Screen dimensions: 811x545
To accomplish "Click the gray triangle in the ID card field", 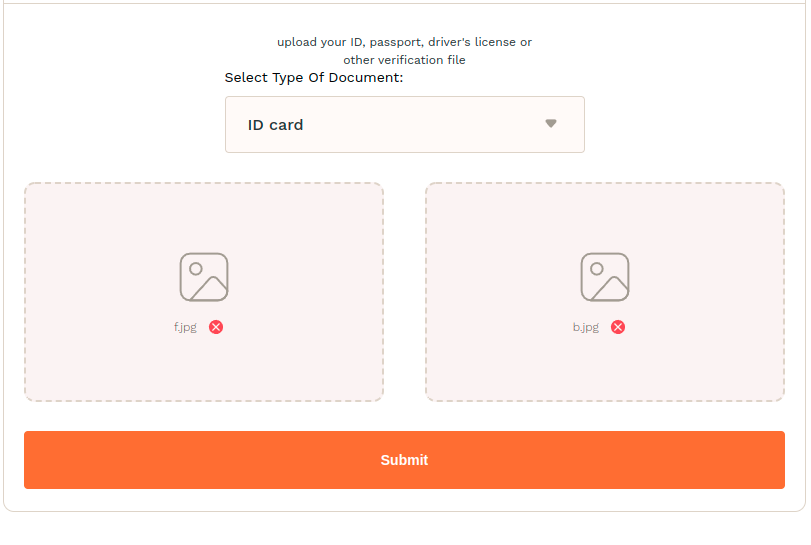I will point(550,124).
